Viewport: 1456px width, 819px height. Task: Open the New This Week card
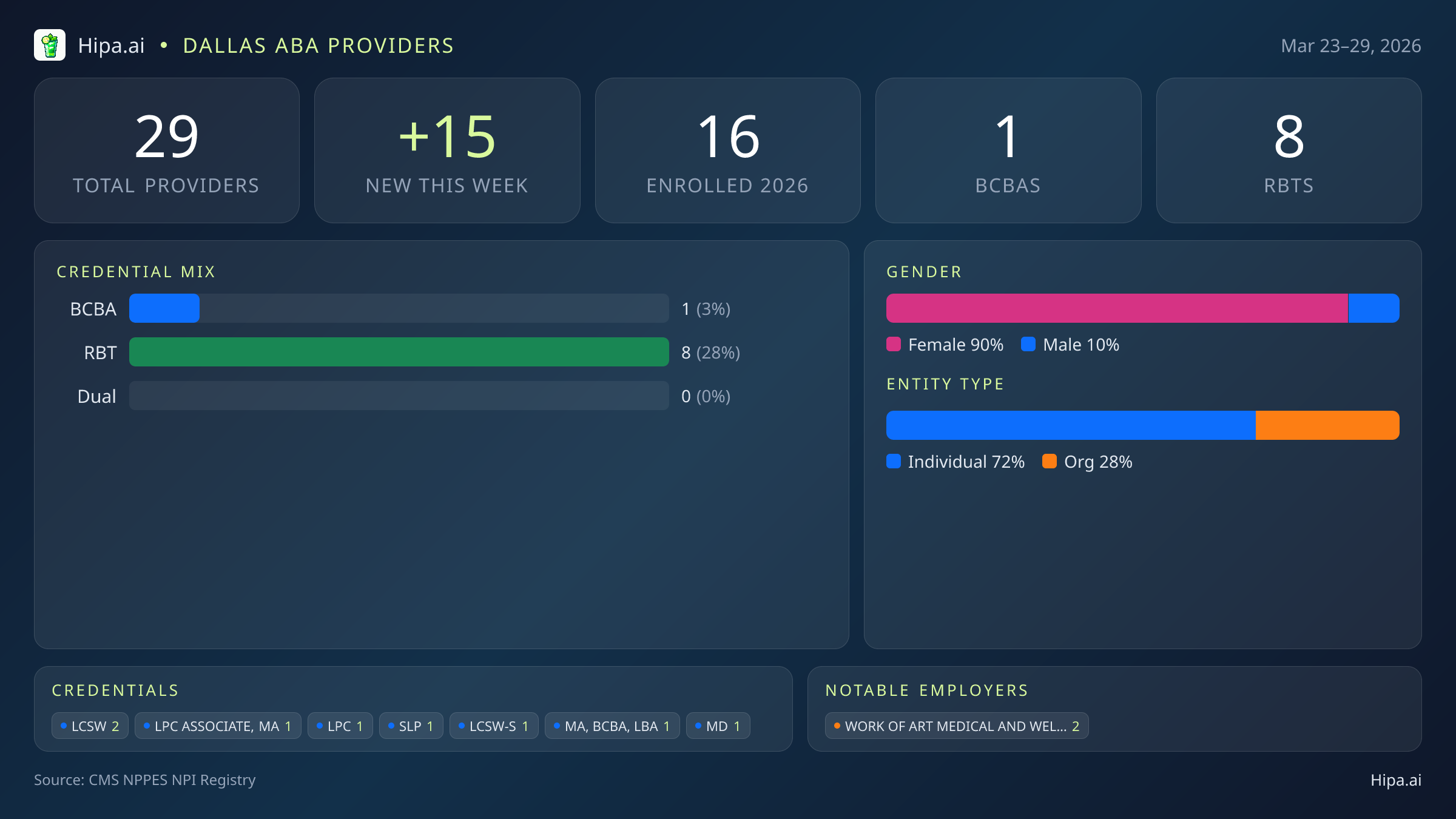(447, 150)
